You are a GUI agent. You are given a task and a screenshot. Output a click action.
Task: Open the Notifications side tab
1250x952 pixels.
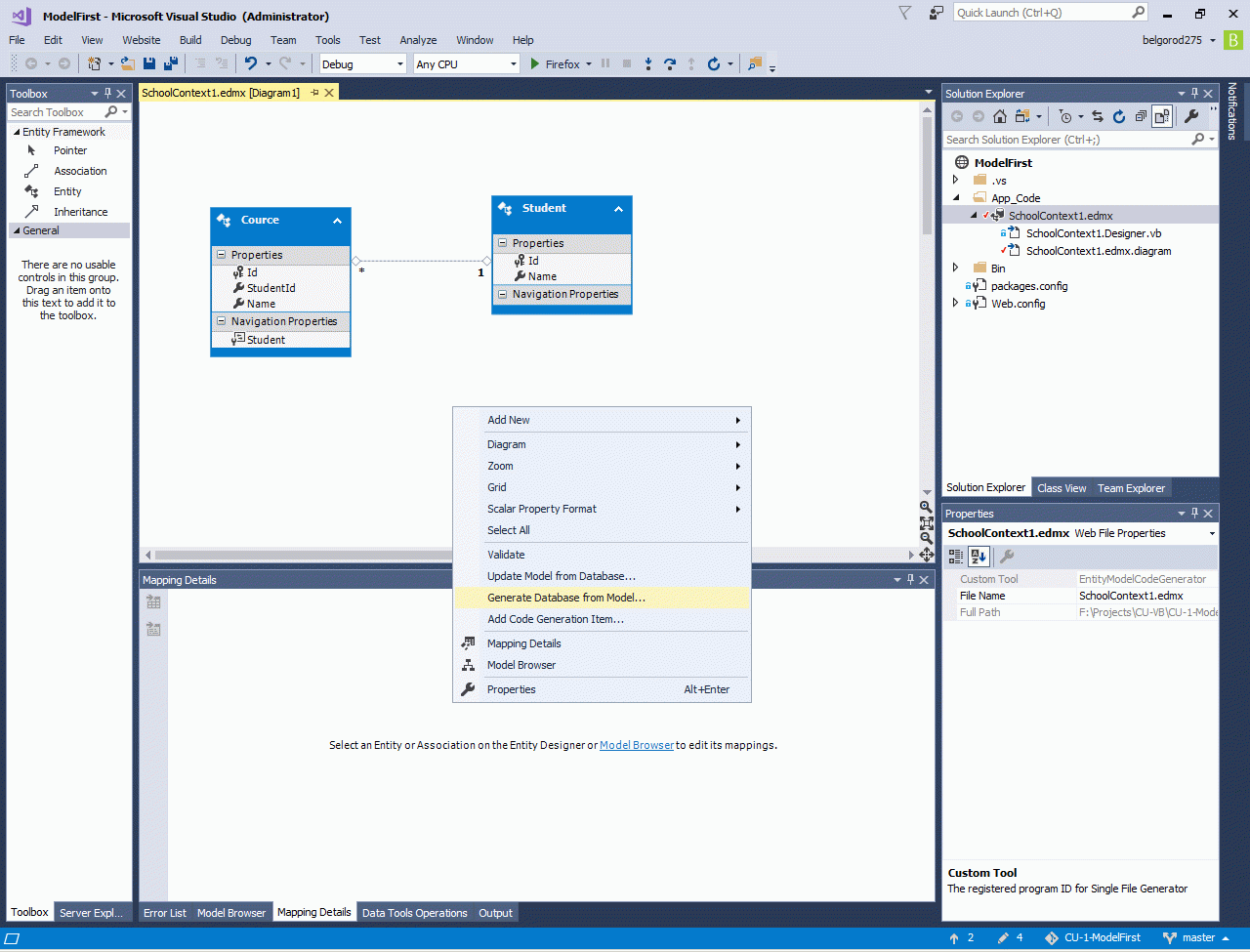1232,111
